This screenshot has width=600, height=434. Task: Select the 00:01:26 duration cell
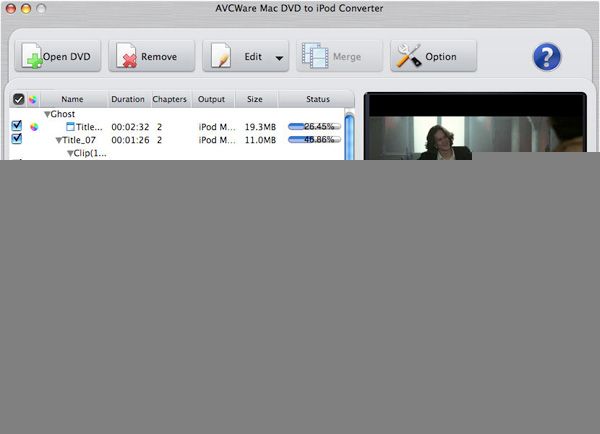(130, 140)
